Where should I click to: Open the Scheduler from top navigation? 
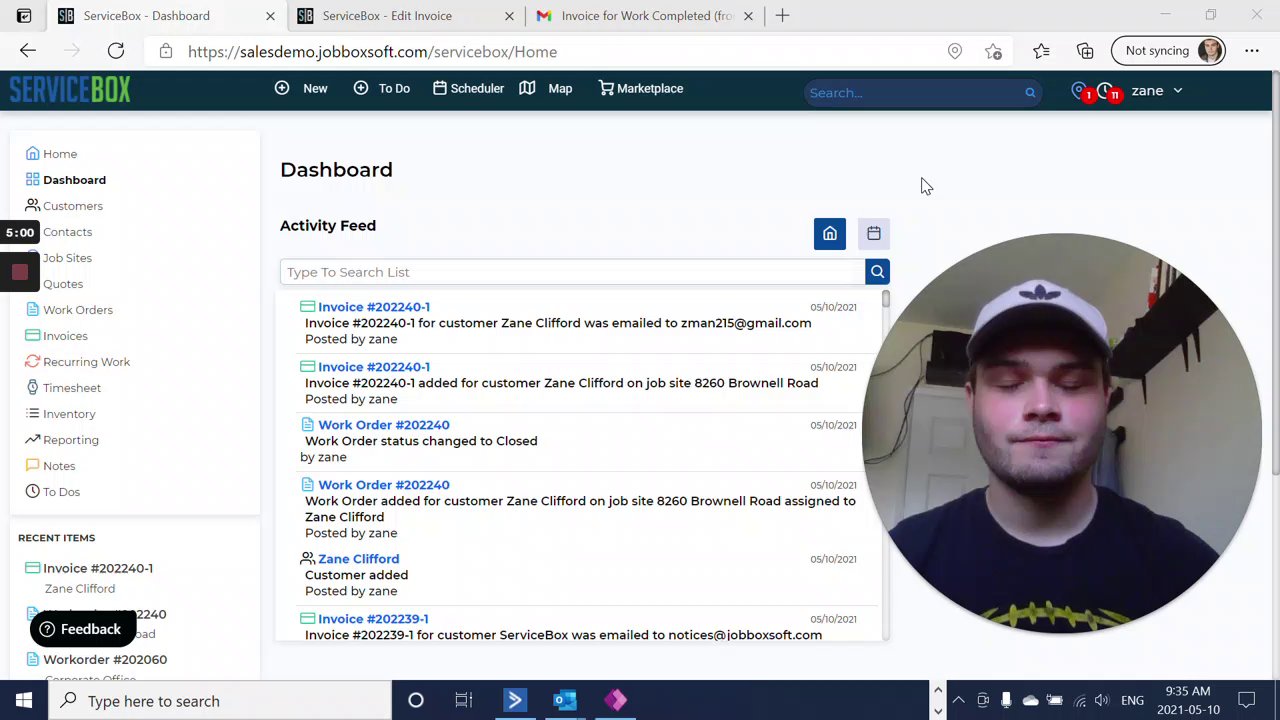click(x=468, y=88)
